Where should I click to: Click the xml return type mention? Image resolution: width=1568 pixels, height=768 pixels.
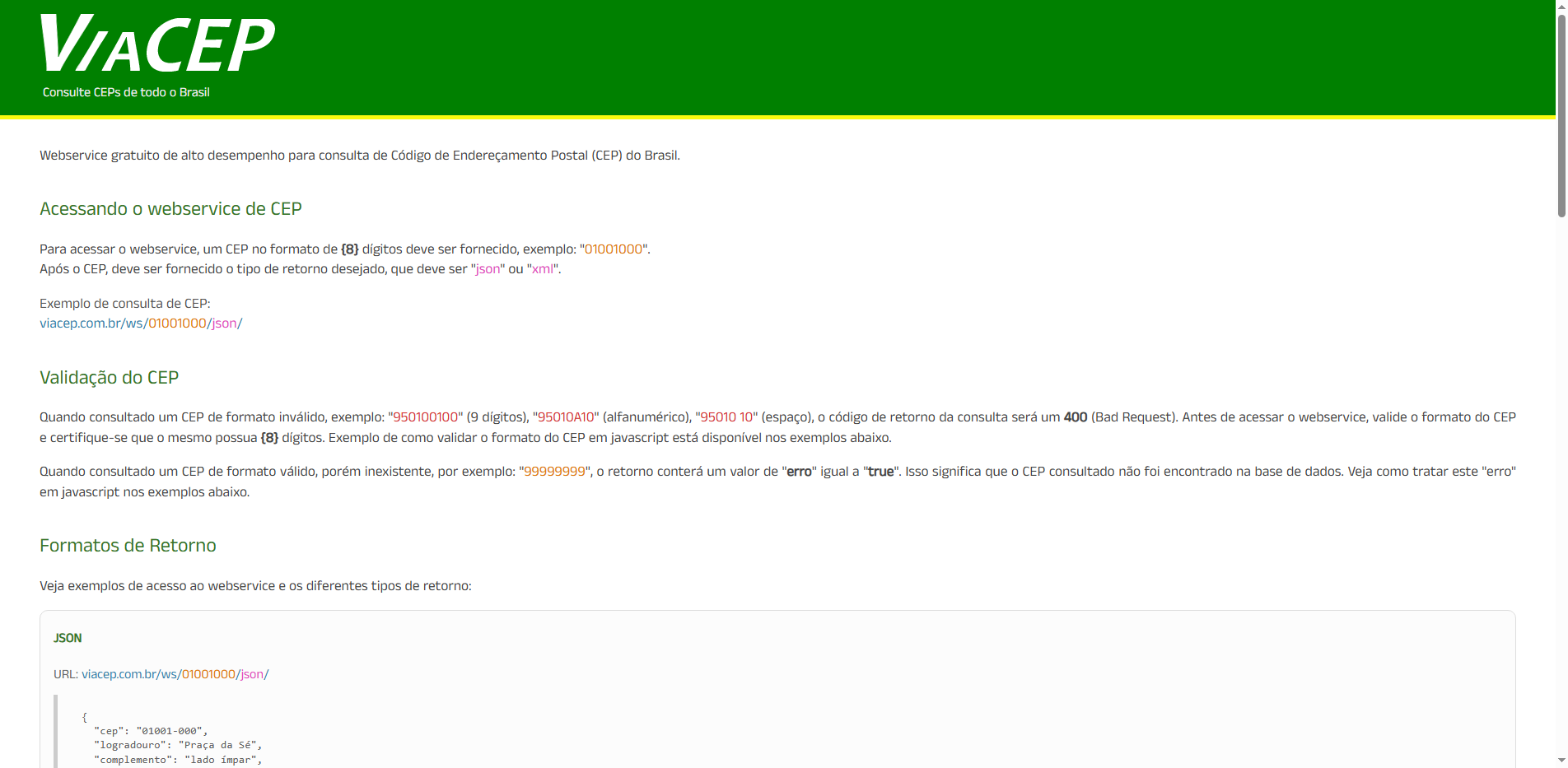coord(543,268)
